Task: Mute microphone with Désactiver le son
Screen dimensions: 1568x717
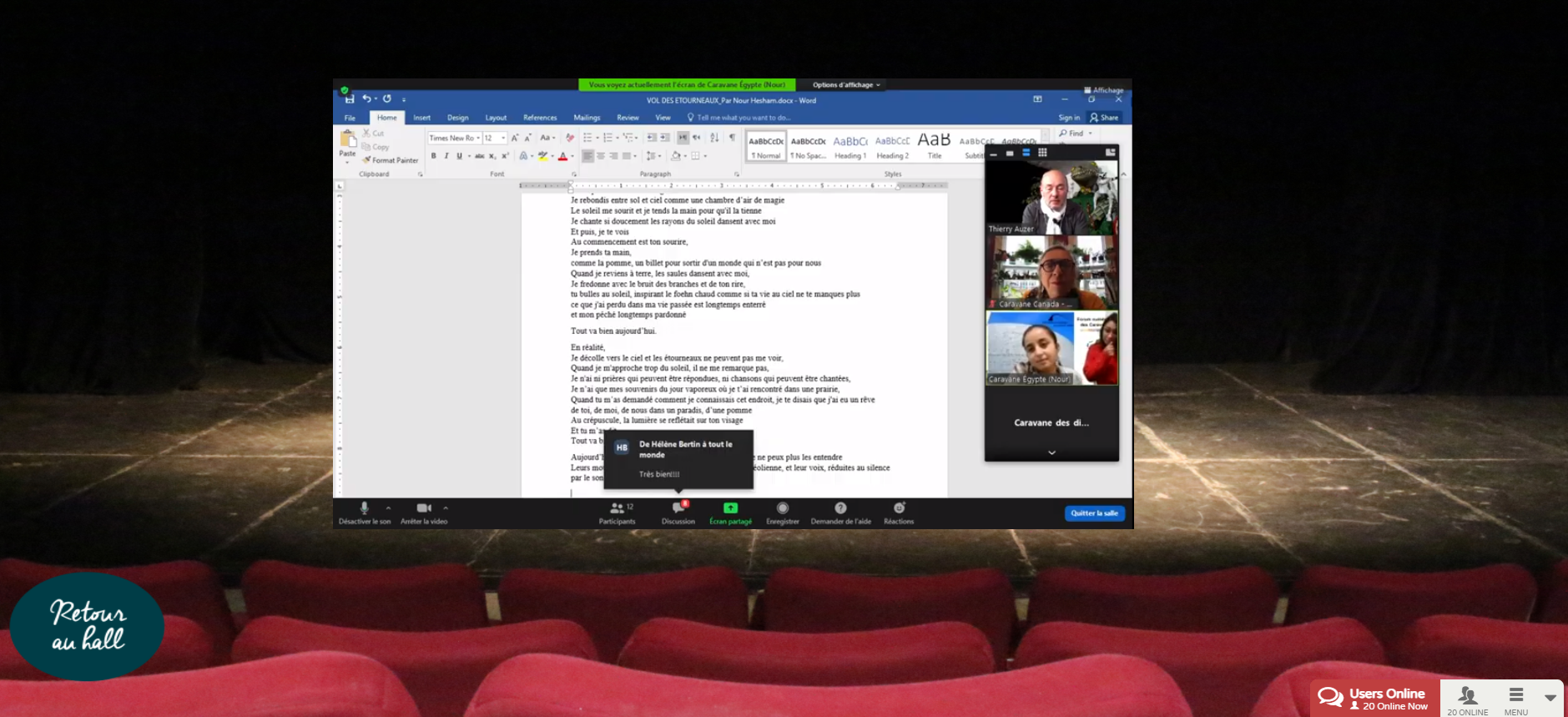Action: coord(364,508)
